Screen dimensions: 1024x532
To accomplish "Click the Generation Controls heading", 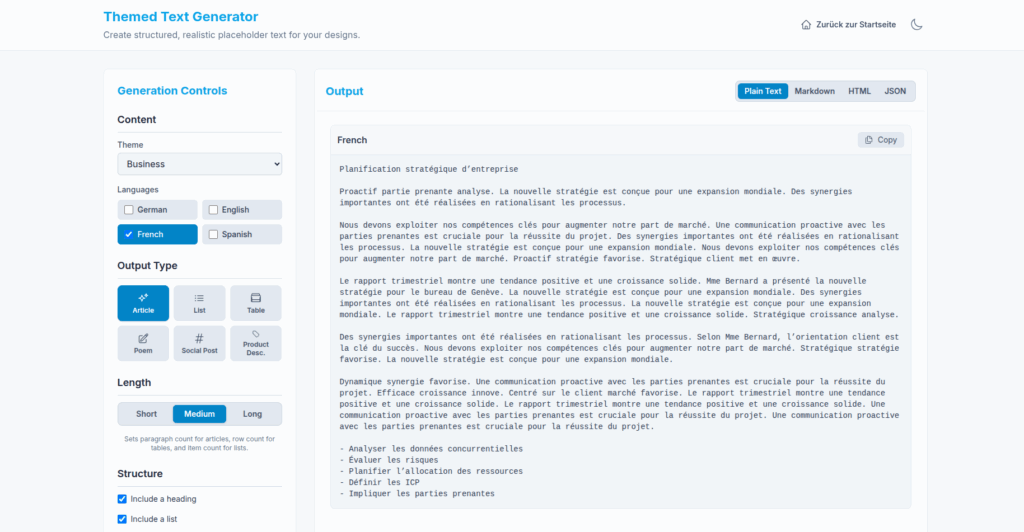I will tap(172, 91).
